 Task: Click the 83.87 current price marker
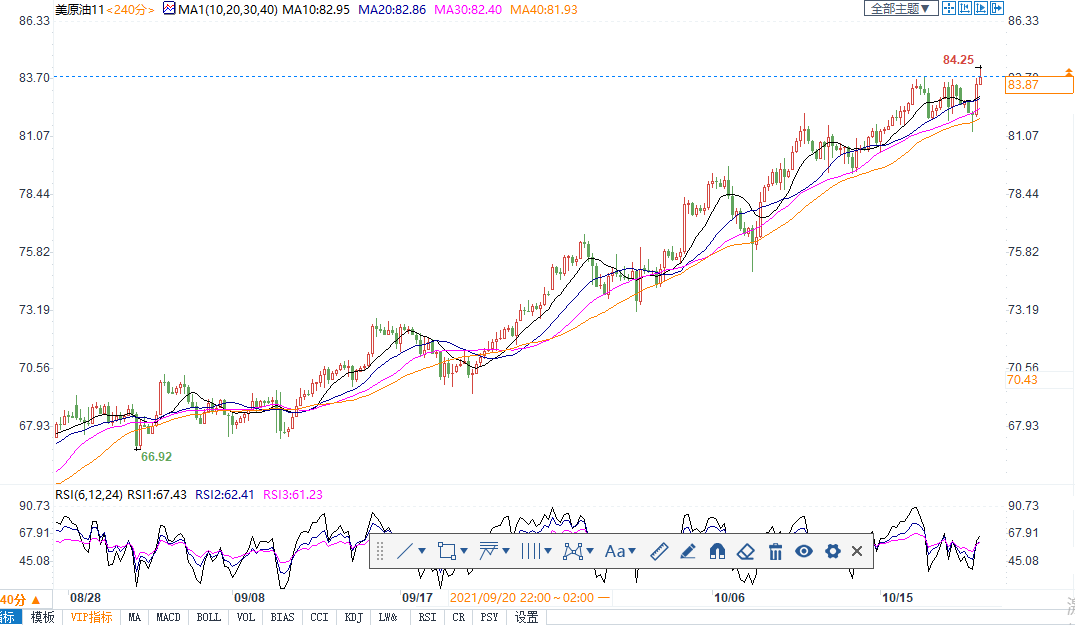point(1022,85)
